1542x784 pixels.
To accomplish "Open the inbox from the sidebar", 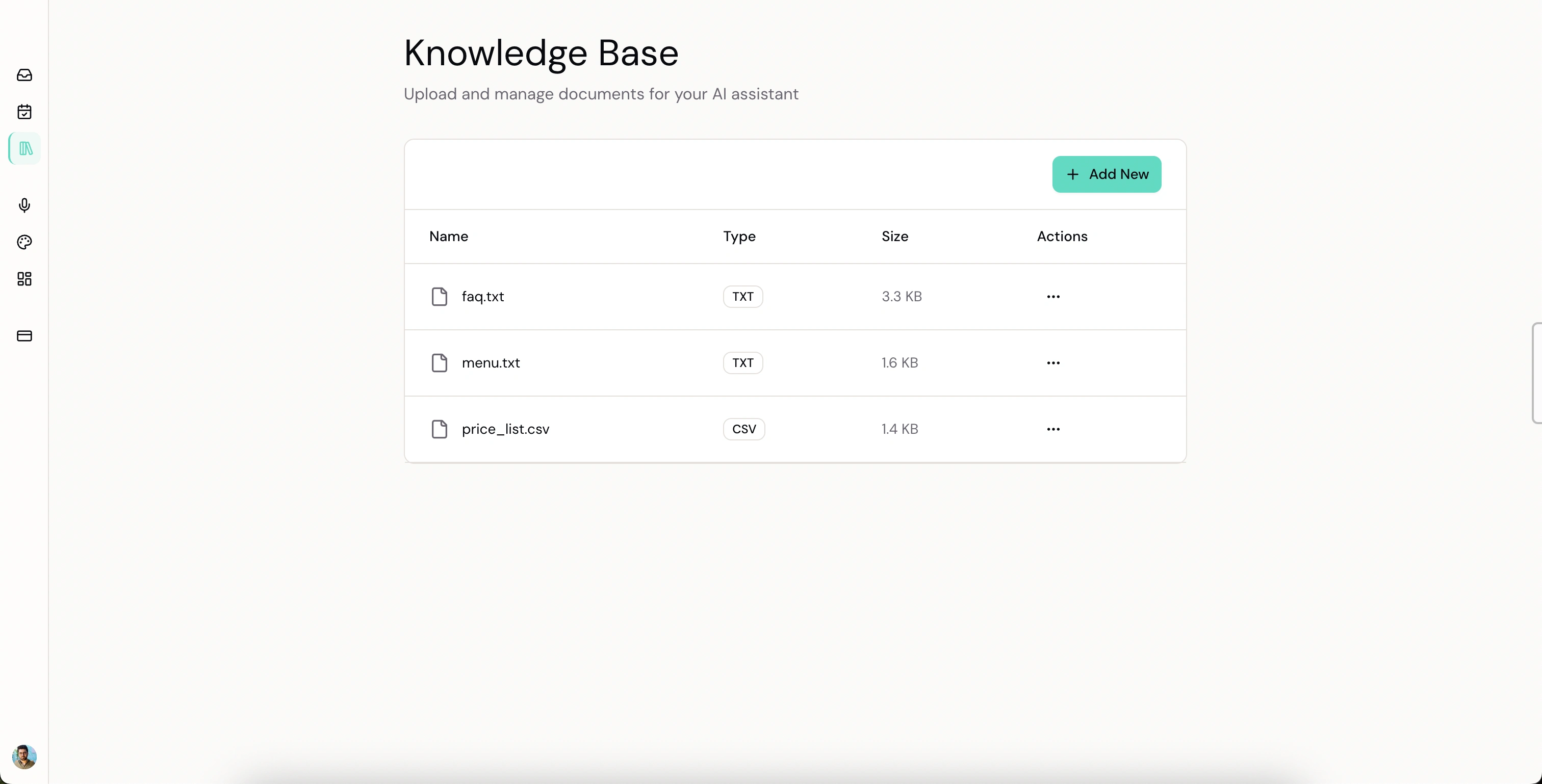I will (24, 75).
